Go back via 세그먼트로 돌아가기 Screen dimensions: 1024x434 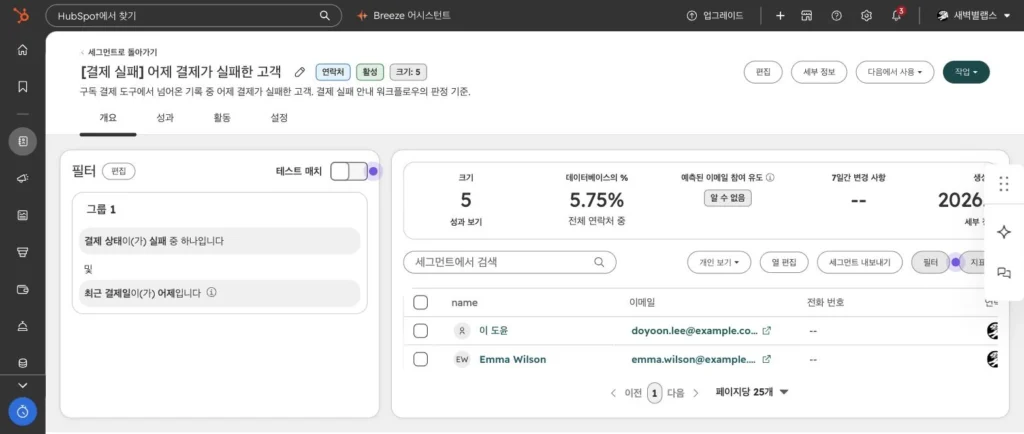118,52
